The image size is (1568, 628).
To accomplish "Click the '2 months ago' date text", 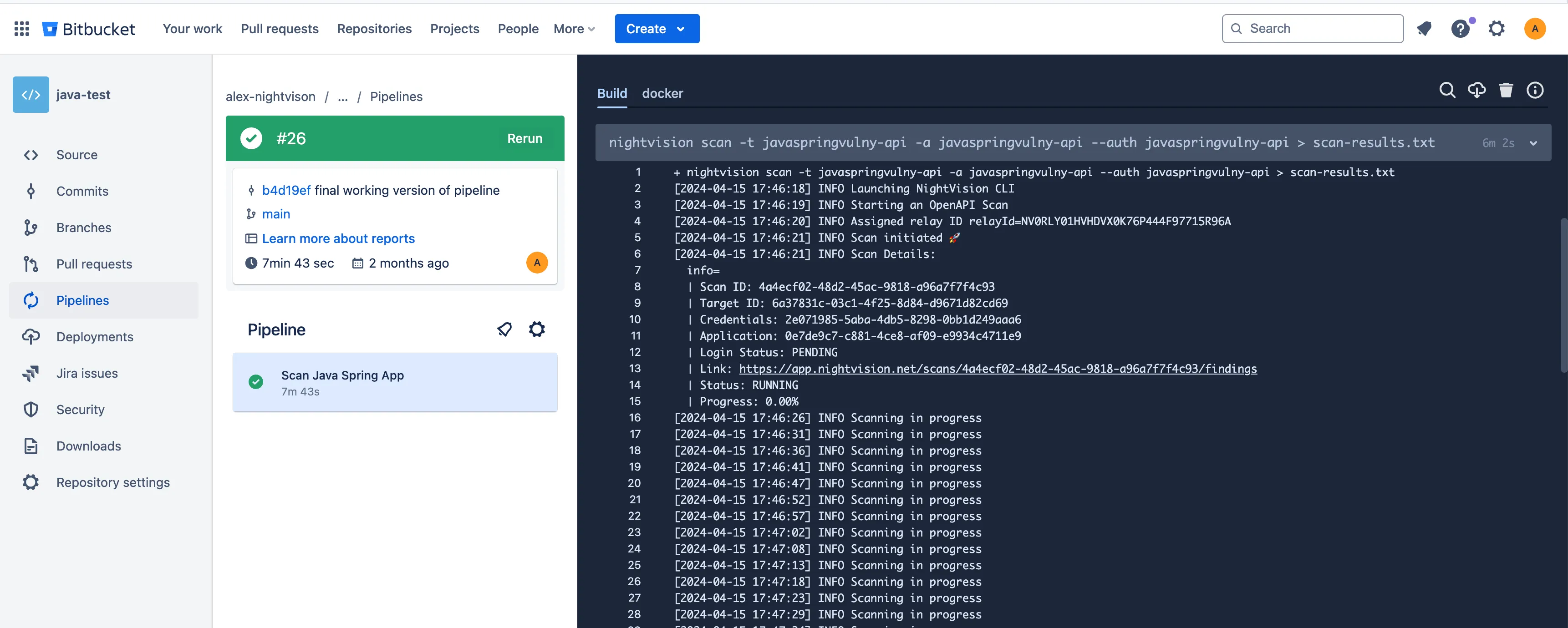I will (408, 263).
